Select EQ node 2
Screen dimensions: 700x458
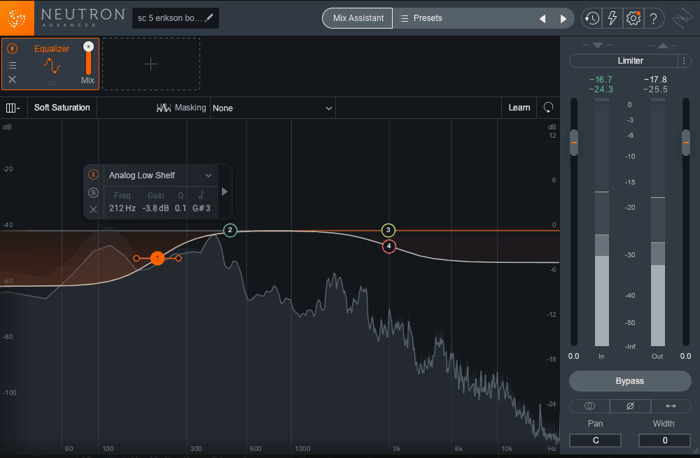(x=230, y=230)
